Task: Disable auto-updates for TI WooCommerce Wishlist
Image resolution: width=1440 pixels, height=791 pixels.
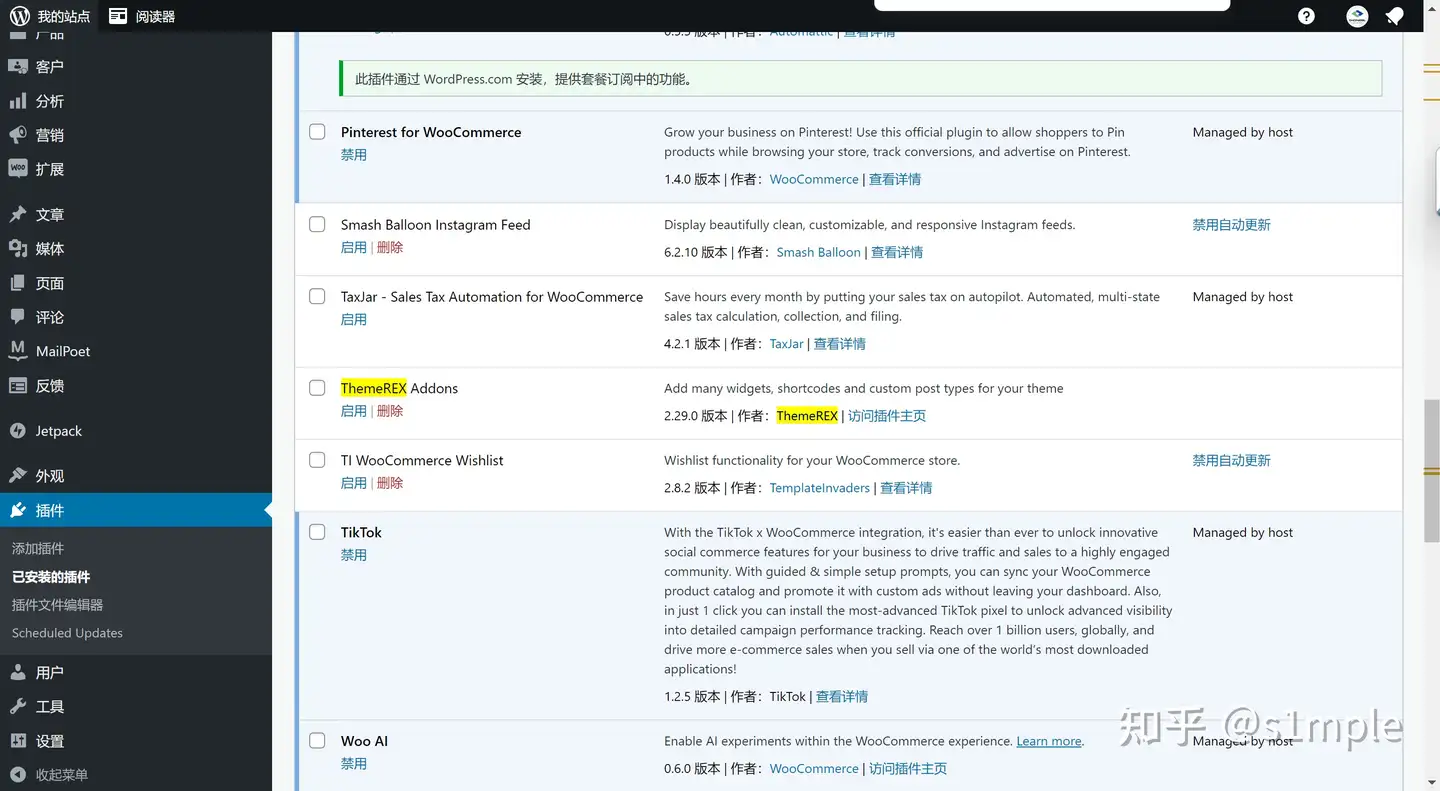Action: [x=1231, y=461]
